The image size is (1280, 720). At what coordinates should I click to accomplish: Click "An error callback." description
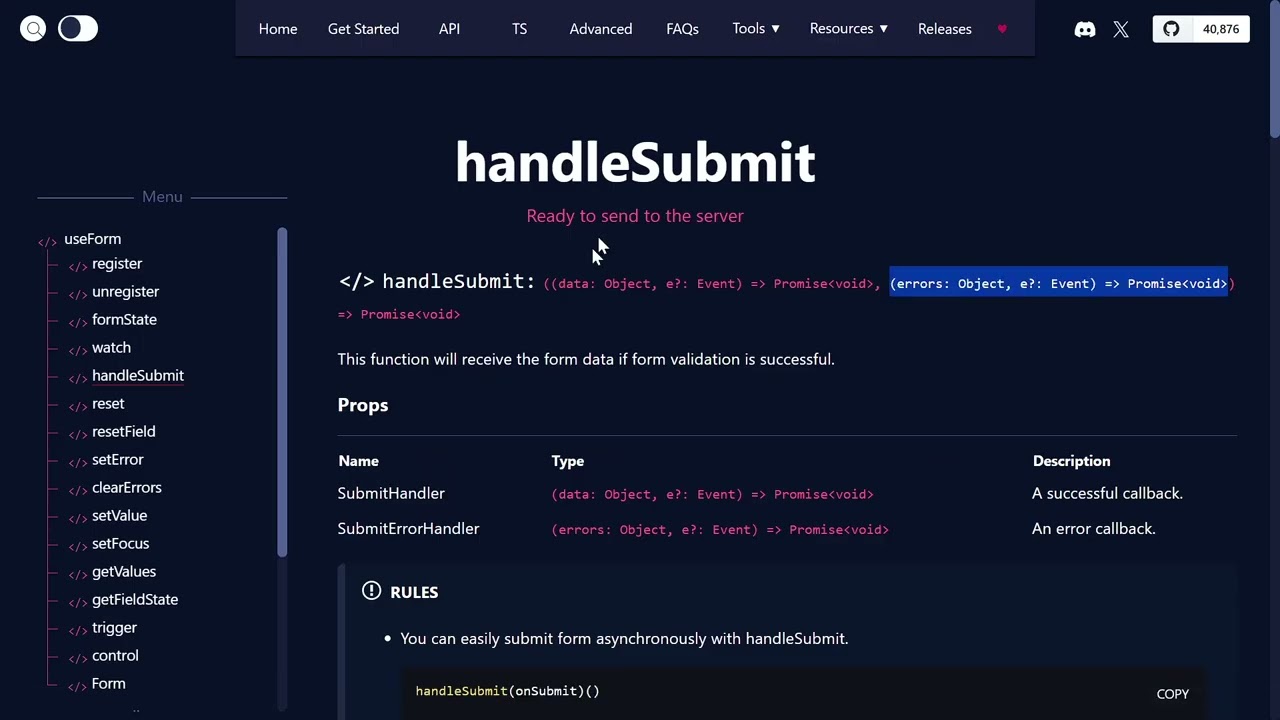[1094, 528]
